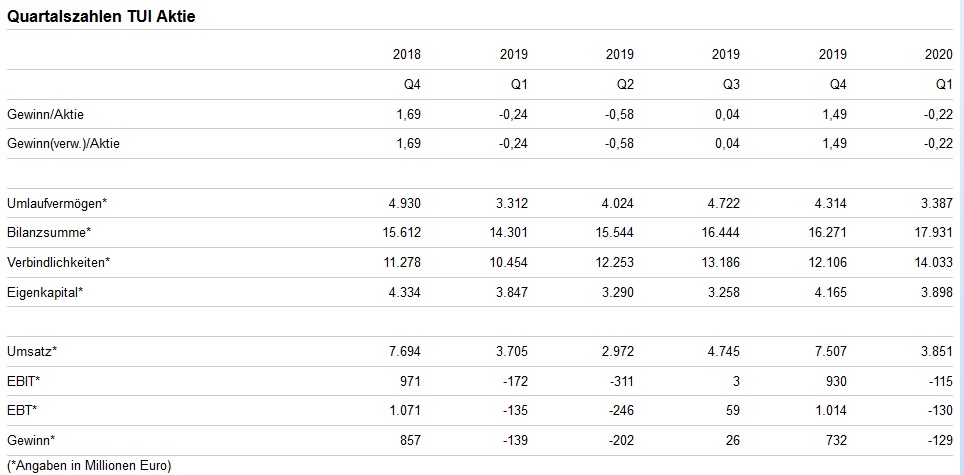Screen dimensions: 964x475
Task: Click the Eigenkapital row label
Action: [x=45, y=292]
